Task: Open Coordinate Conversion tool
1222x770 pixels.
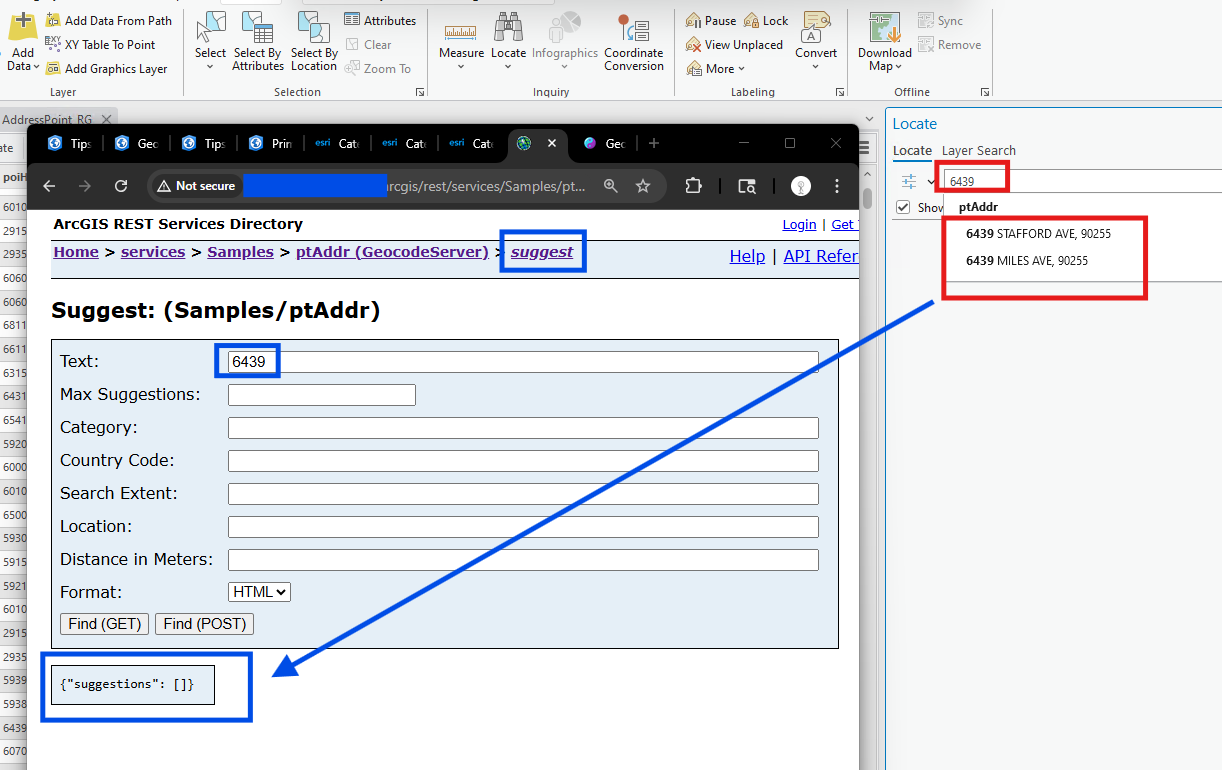Action: point(634,42)
